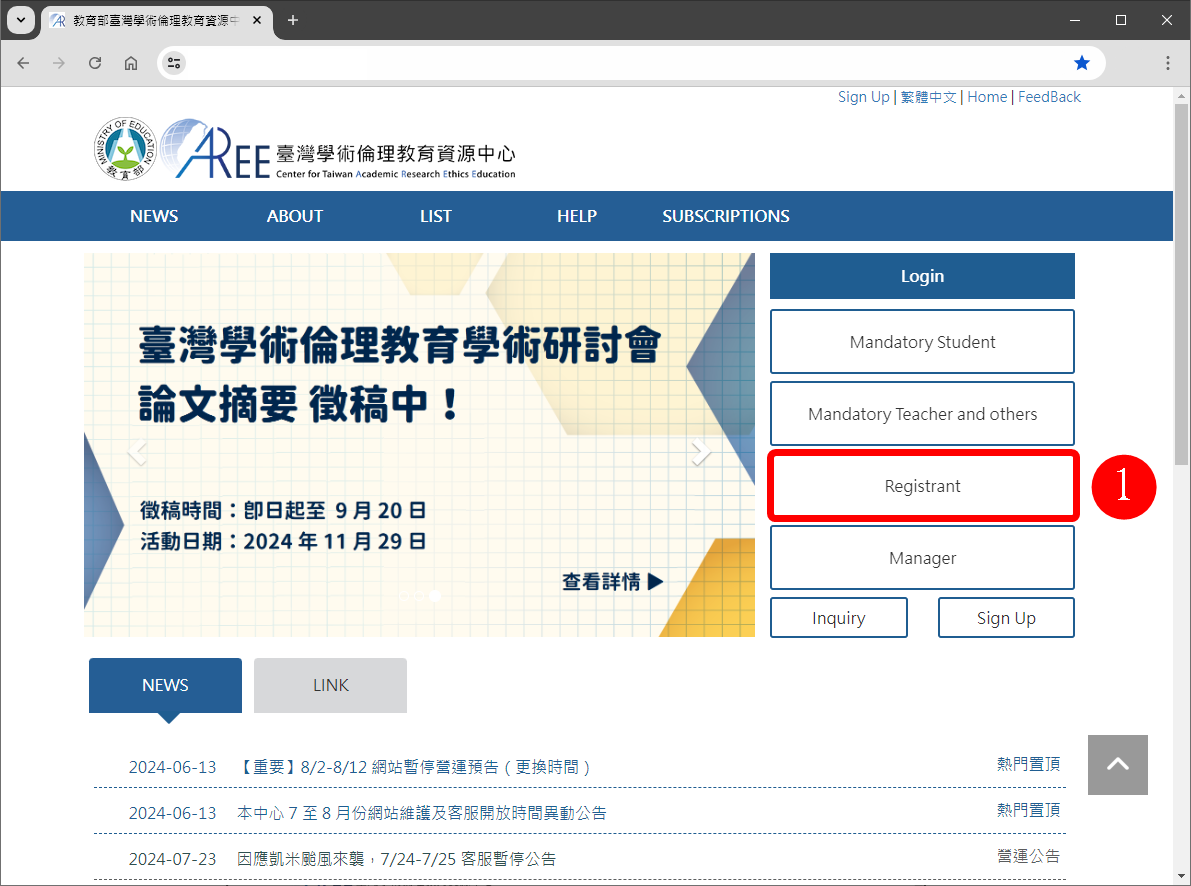Choose Mandatory Teacher and others login
Screen dimensions: 1191x886
(x=922, y=414)
